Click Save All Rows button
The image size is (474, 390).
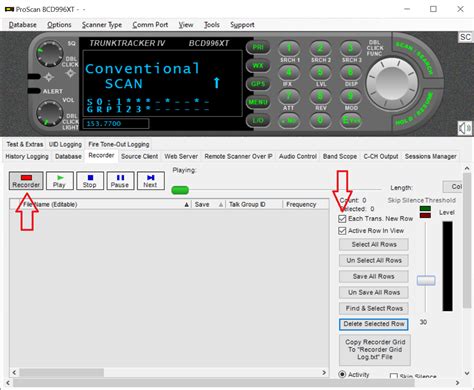coord(374,276)
